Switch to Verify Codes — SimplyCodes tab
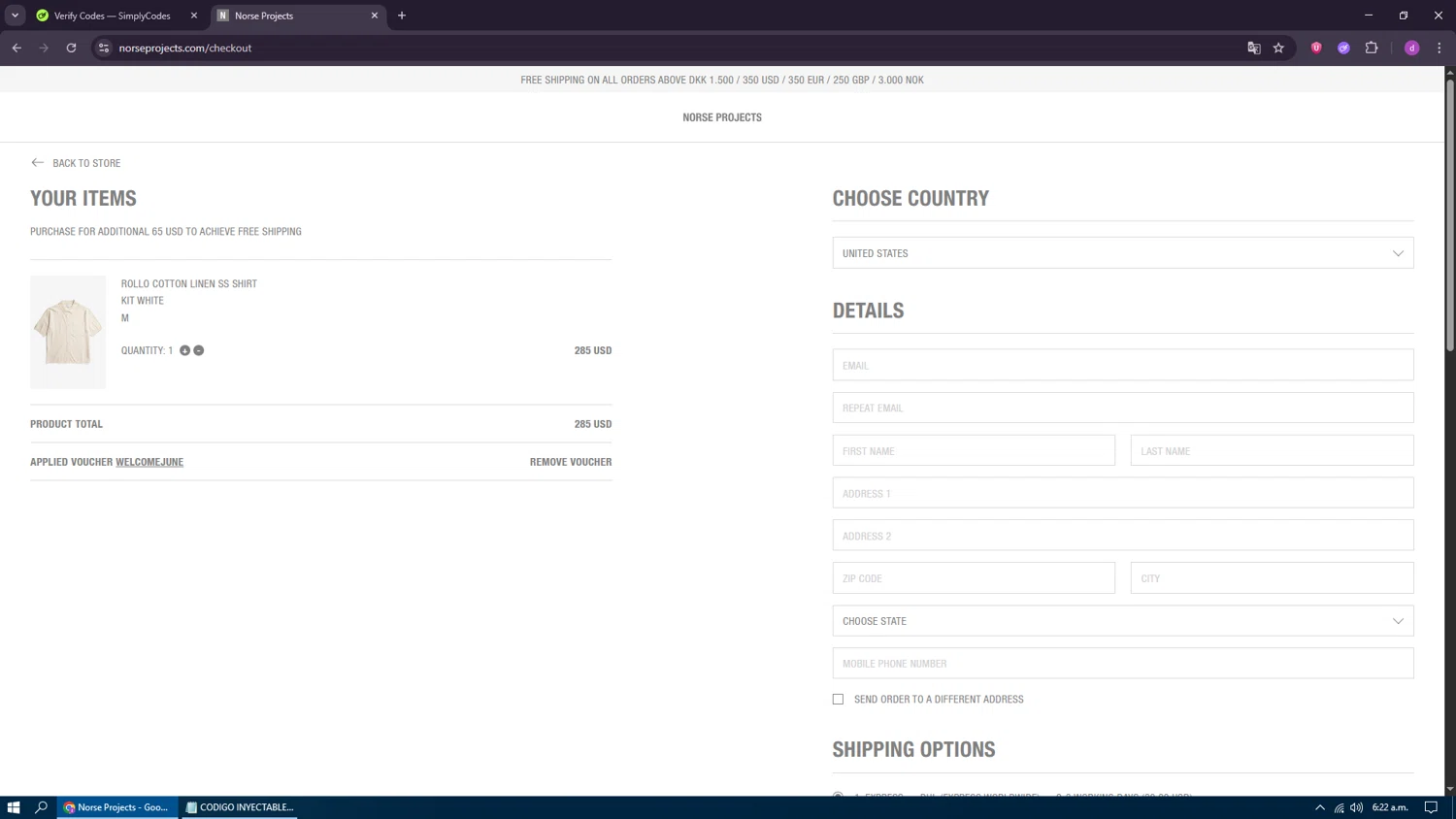This screenshot has width=1456, height=819. click(x=112, y=16)
